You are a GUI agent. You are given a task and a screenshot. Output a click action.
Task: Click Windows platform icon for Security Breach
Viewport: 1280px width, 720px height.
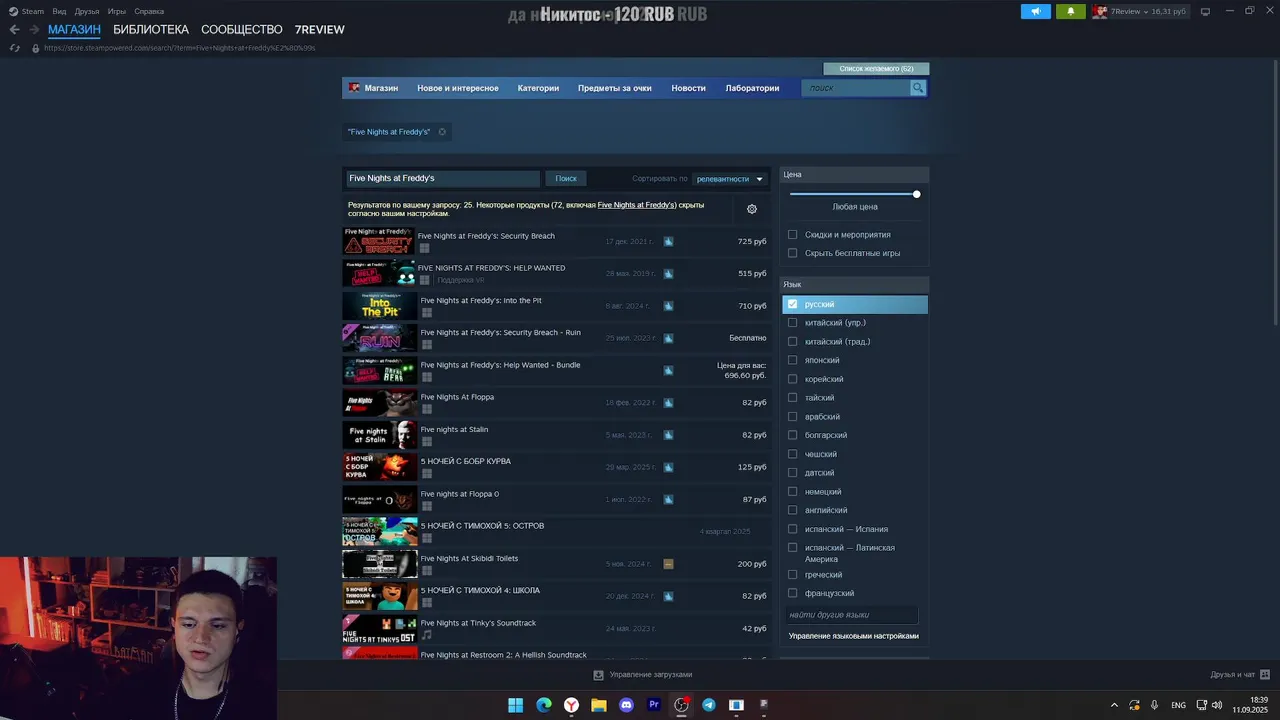[424, 248]
